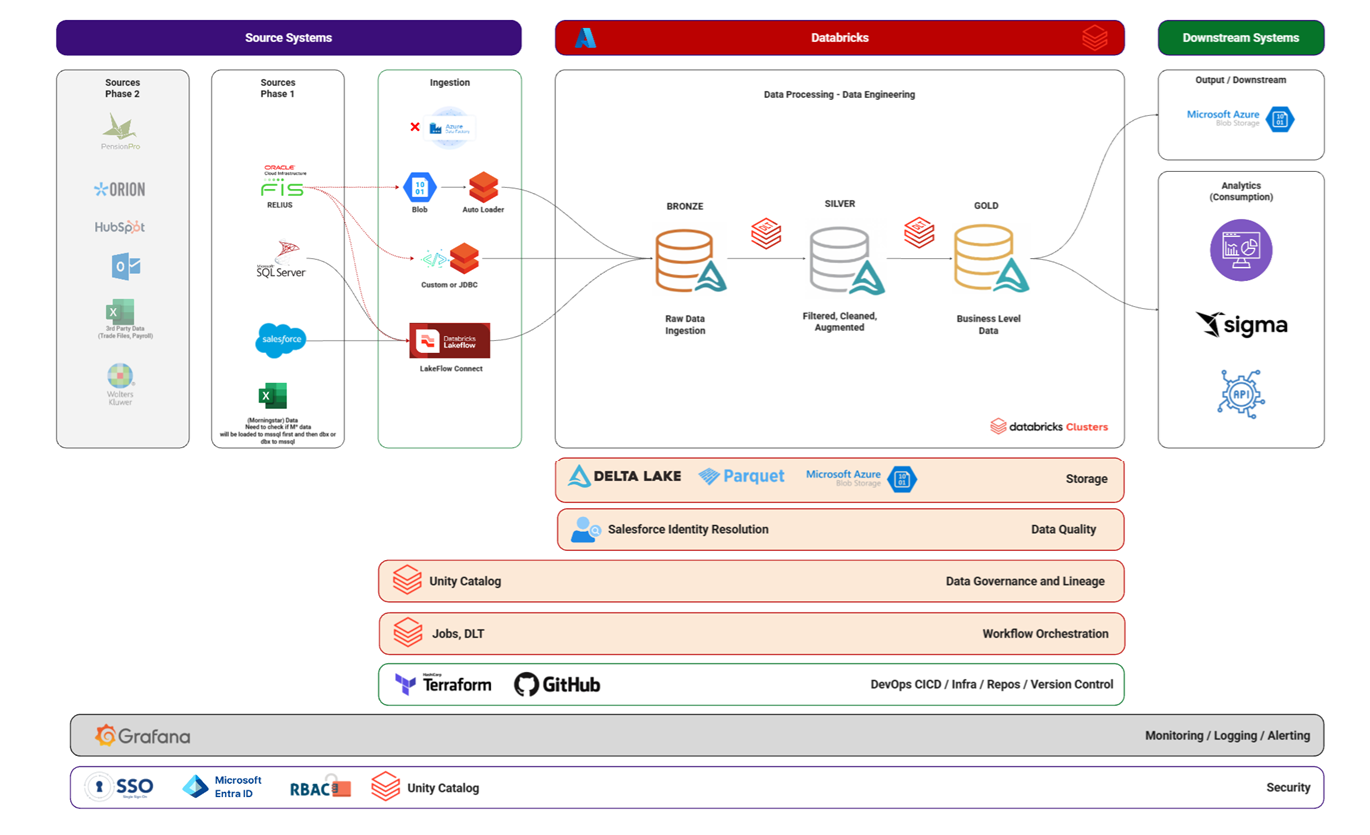Image resolution: width=1370 pixels, height=835 pixels.
Task: Select the sigma logo
Action: (1241, 325)
